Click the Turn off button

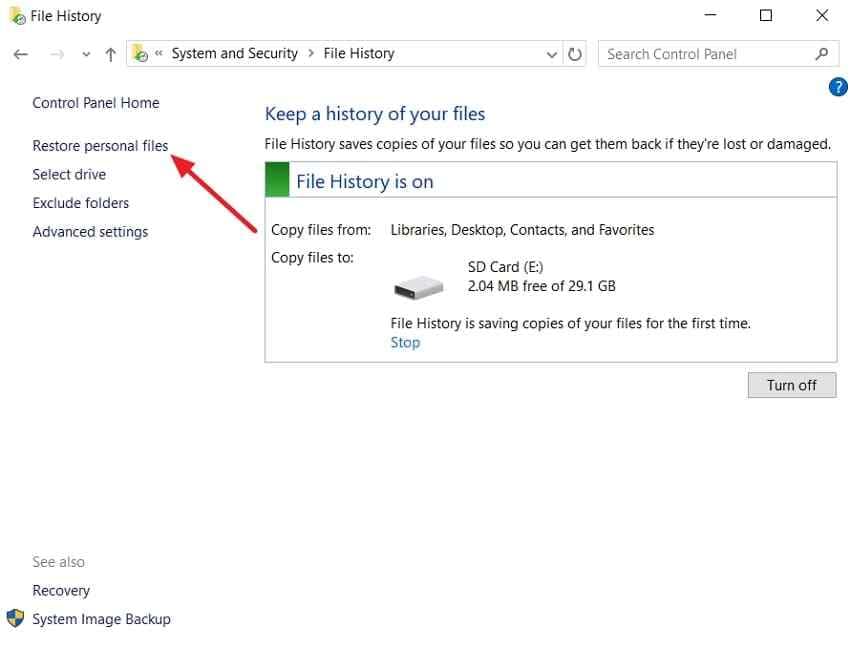tap(791, 385)
